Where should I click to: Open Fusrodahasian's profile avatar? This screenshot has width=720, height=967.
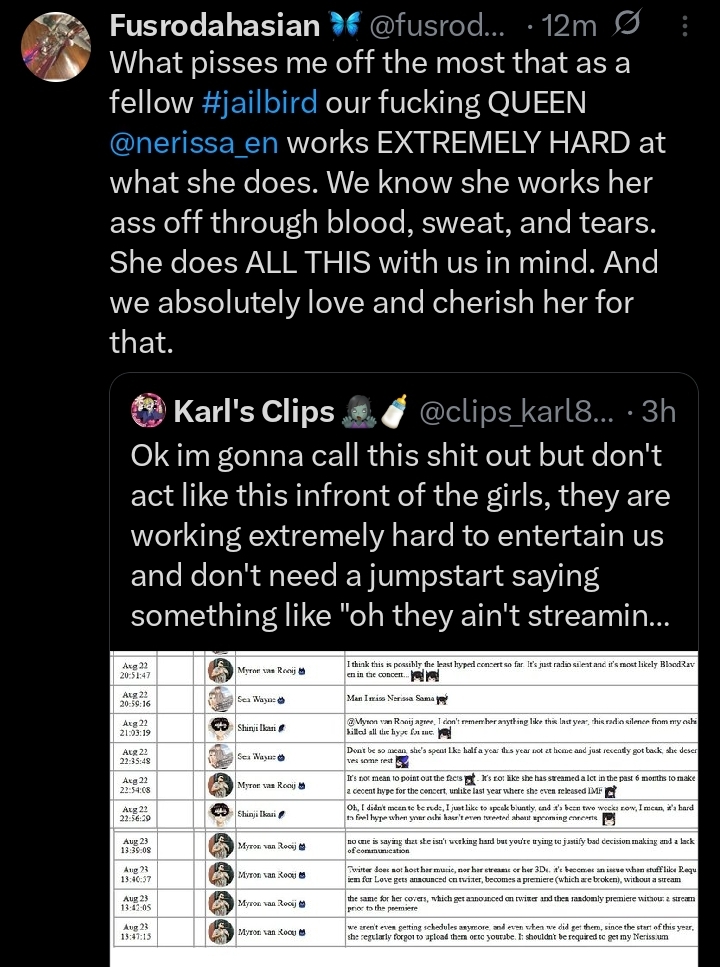pyautogui.click(x=56, y=46)
